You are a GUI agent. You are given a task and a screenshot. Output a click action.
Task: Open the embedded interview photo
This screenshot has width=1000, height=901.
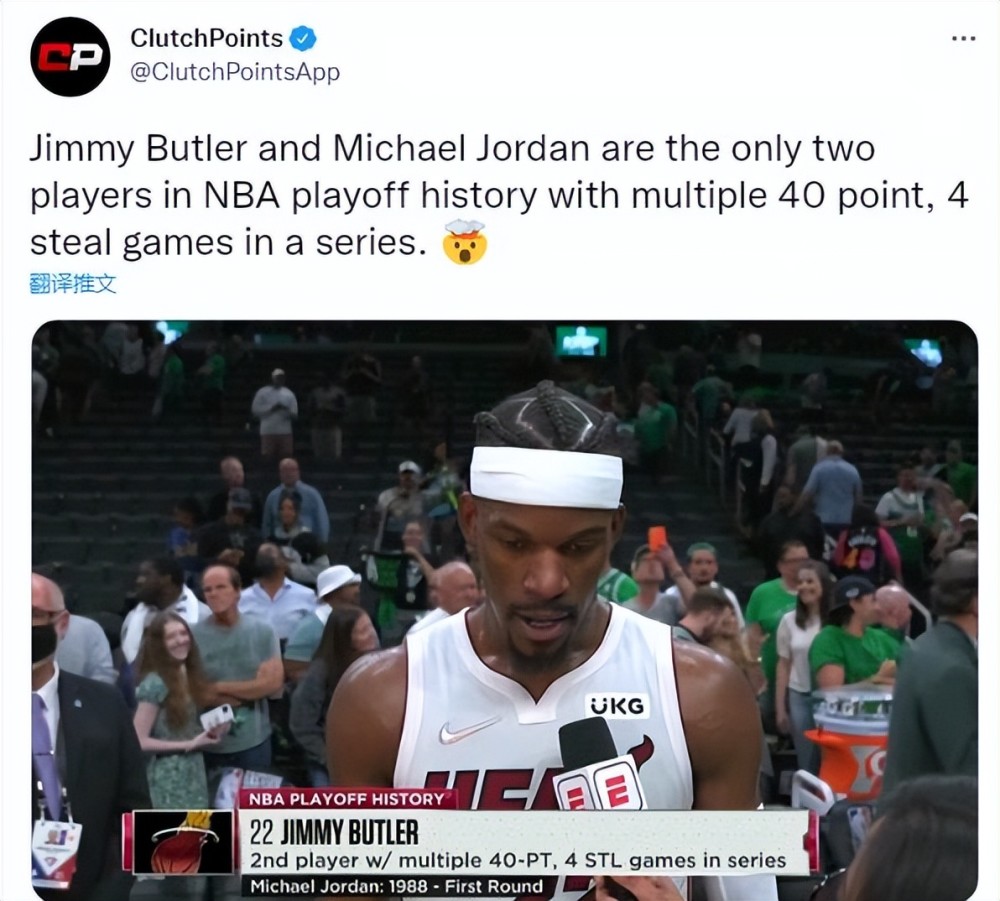click(x=504, y=610)
